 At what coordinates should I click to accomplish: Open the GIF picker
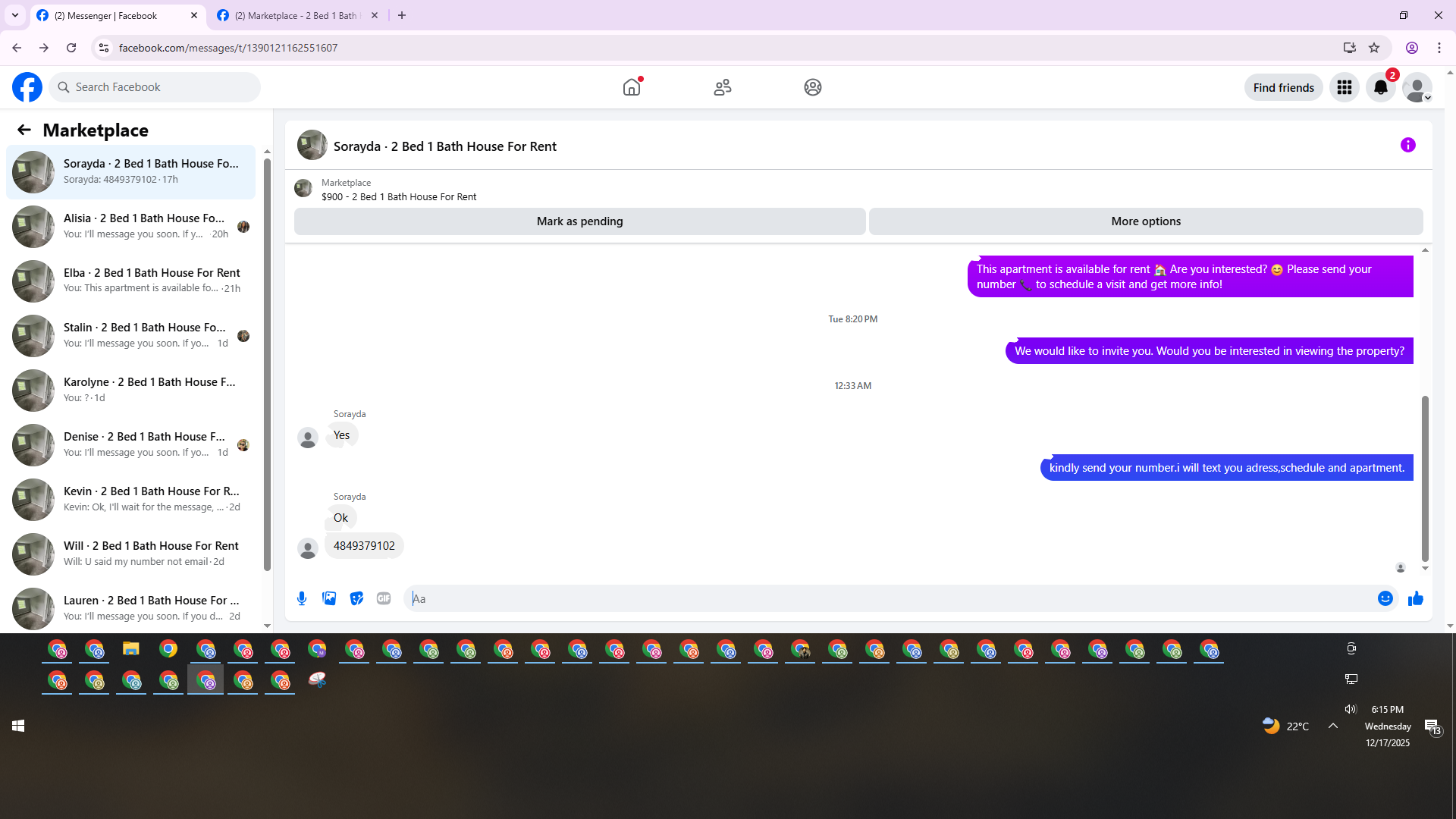tap(384, 598)
